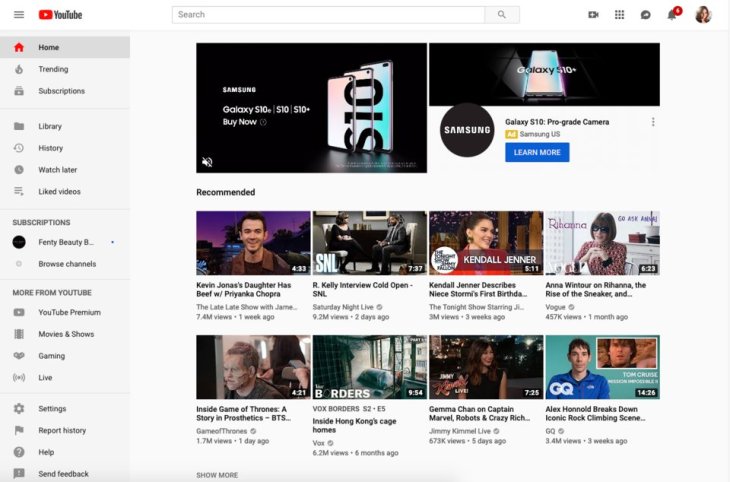
Task: Open the Samsung ad options menu
Action: (x=653, y=122)
